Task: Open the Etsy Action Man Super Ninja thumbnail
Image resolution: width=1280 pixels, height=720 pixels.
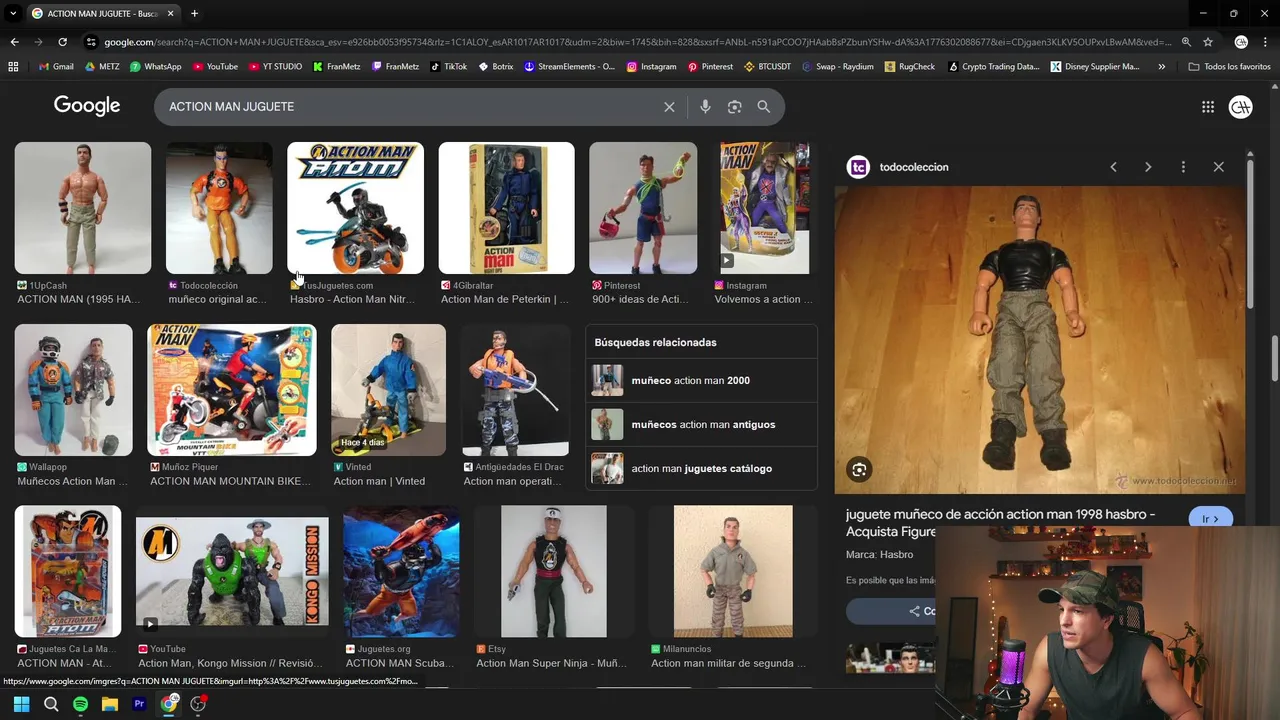Action: tap(553, 572)
